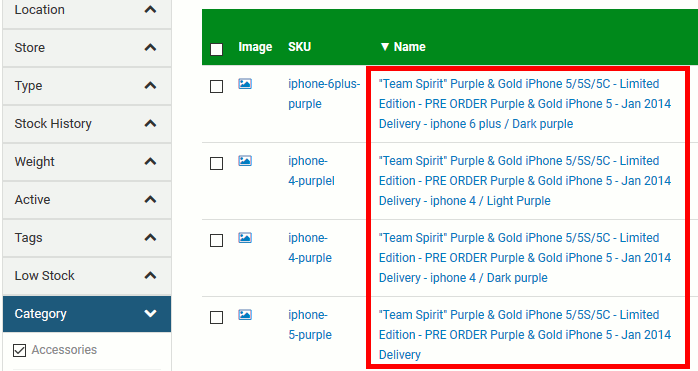Screen dimensions: 698x371
Task: Open product name ending 'iphone 6 plus / Dark purple'
Action: pyautogui.click(x=525, y=104)
